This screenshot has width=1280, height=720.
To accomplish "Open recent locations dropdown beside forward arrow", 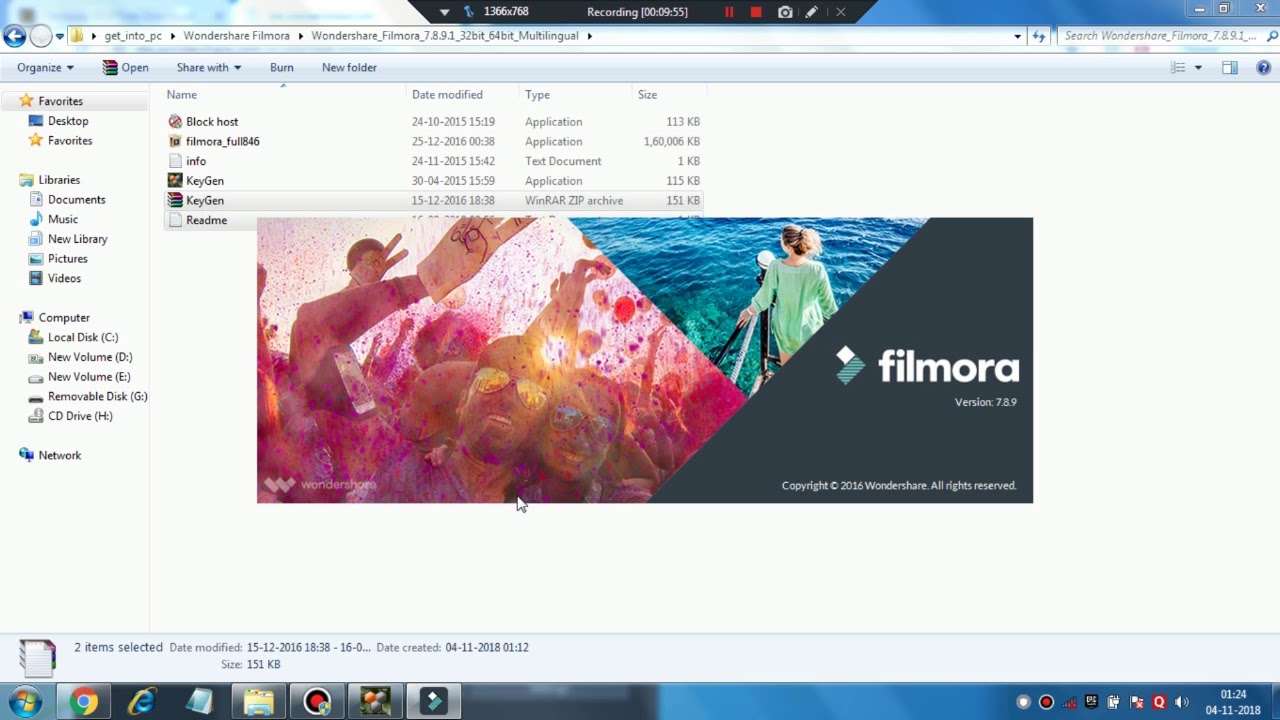I will pyautogui.click(x=60, y=36).
